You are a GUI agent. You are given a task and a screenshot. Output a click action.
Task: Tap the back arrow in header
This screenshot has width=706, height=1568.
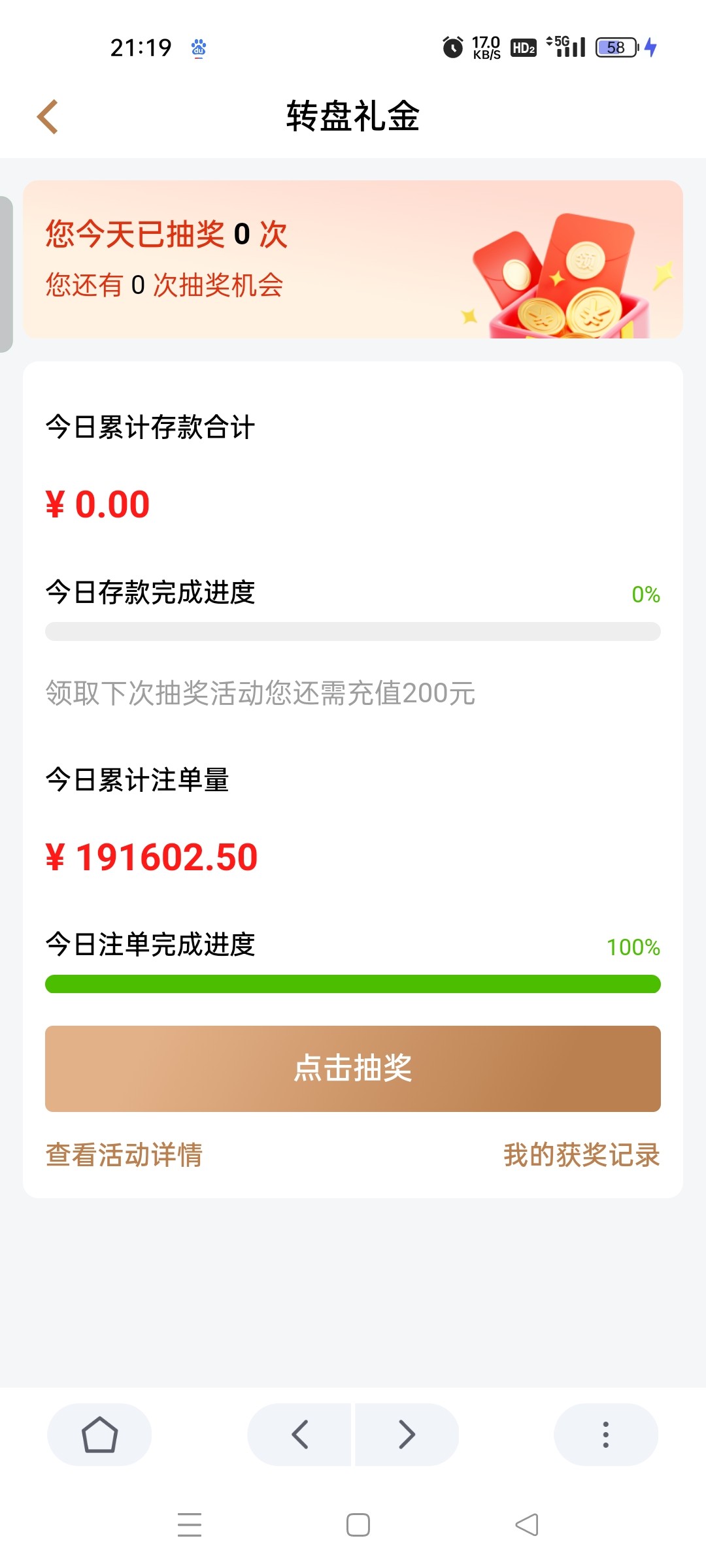pos(48,117)
